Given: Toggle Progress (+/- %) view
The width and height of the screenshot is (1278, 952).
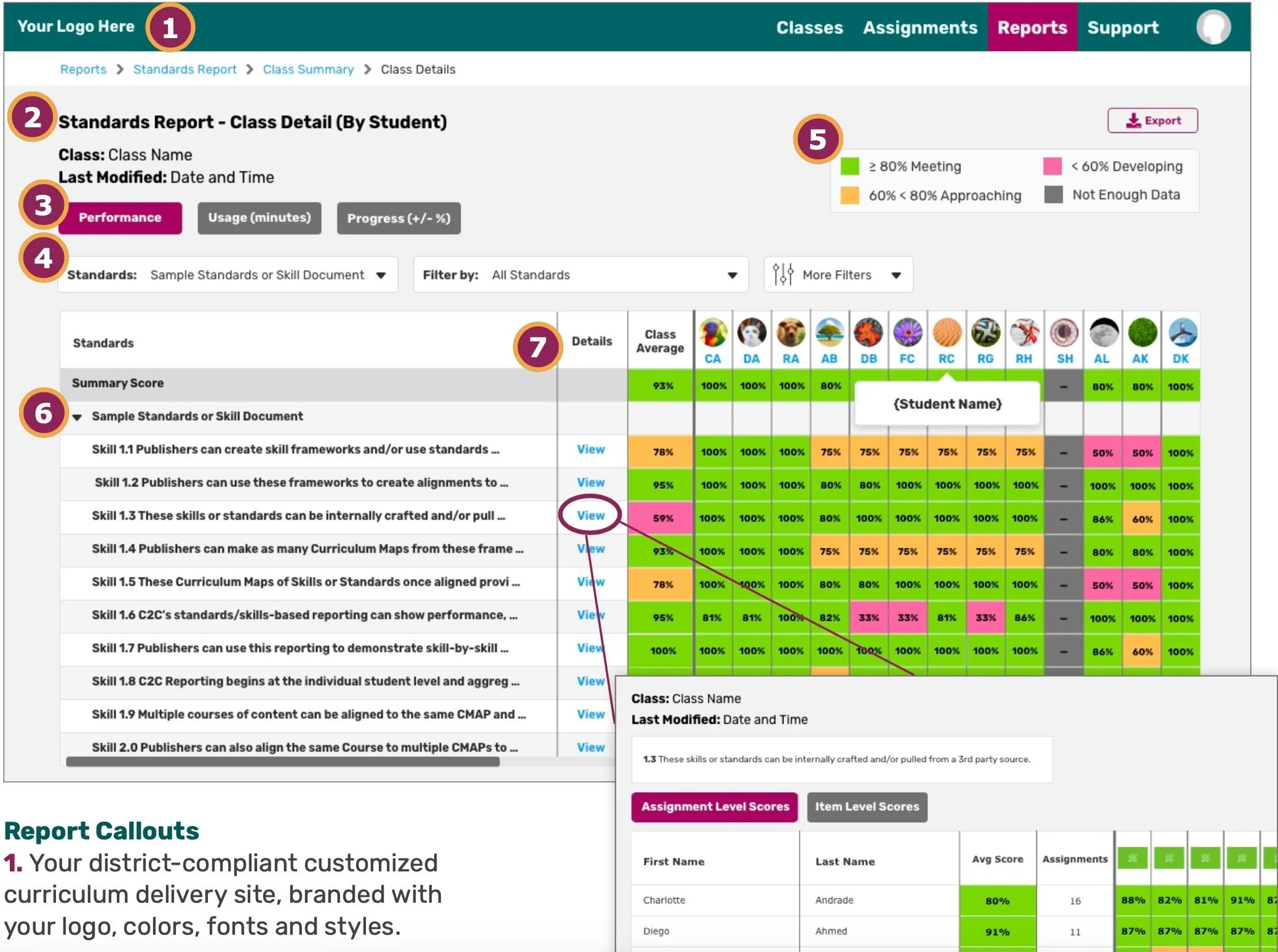Looking at the screenshot, I should pos(399,218).
